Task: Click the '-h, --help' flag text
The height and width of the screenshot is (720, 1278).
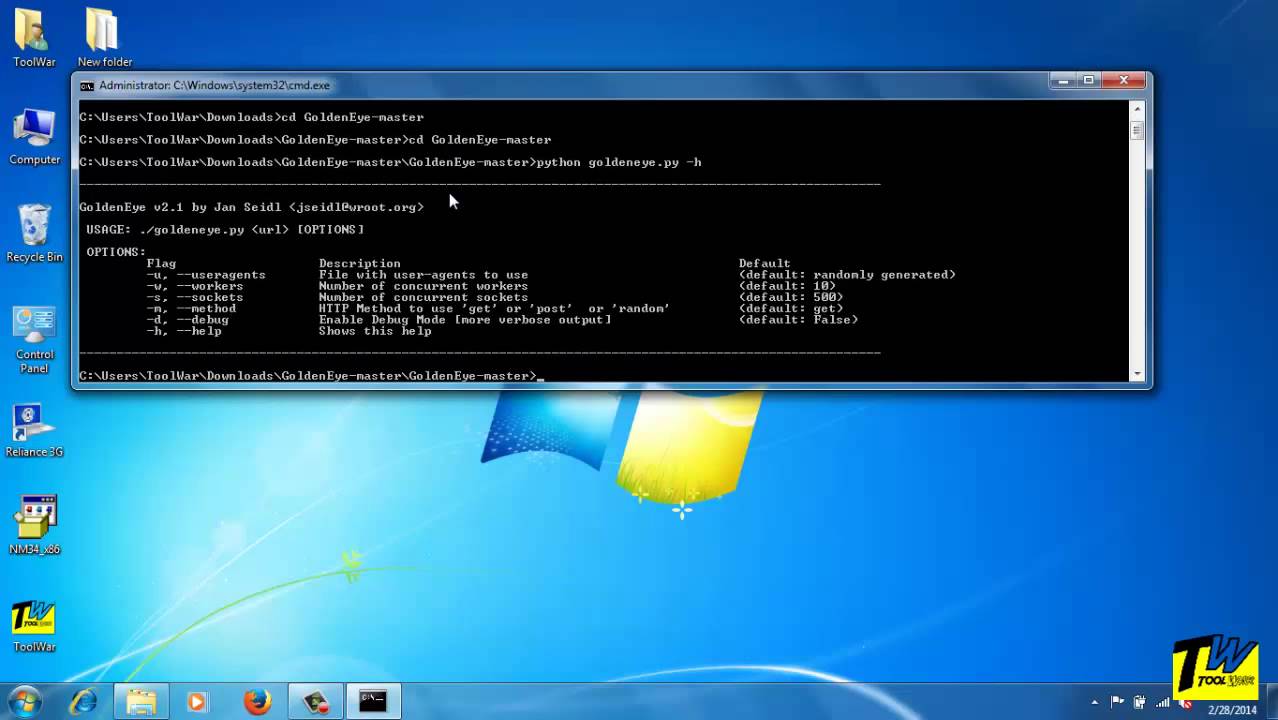Action: pos(184,331)
